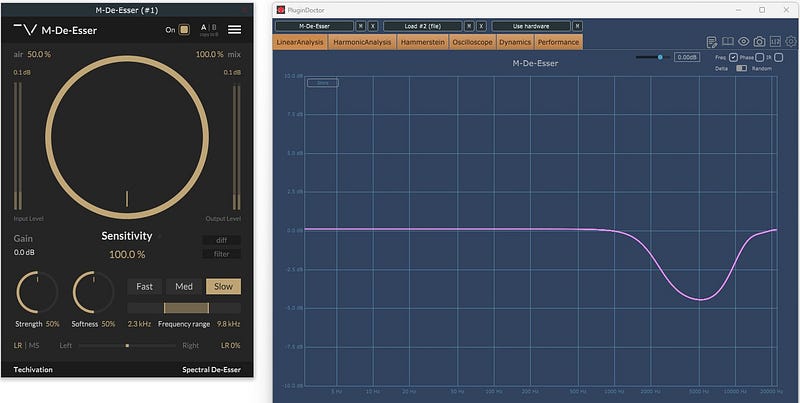This screenshot has height=403, width=800.
Task: Click the camera snapshot icon in PluginDoctor
Action: pyautogui.click(x=759, y=42)
